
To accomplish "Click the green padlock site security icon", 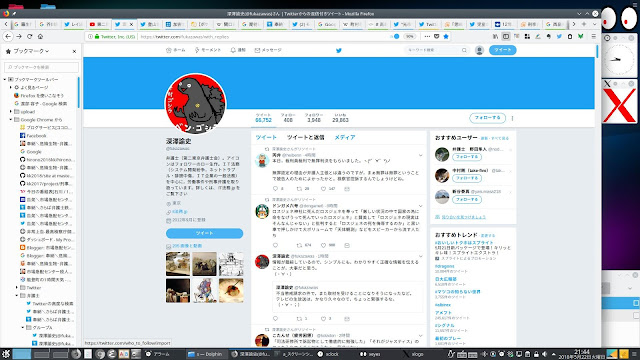I will 97,36.
